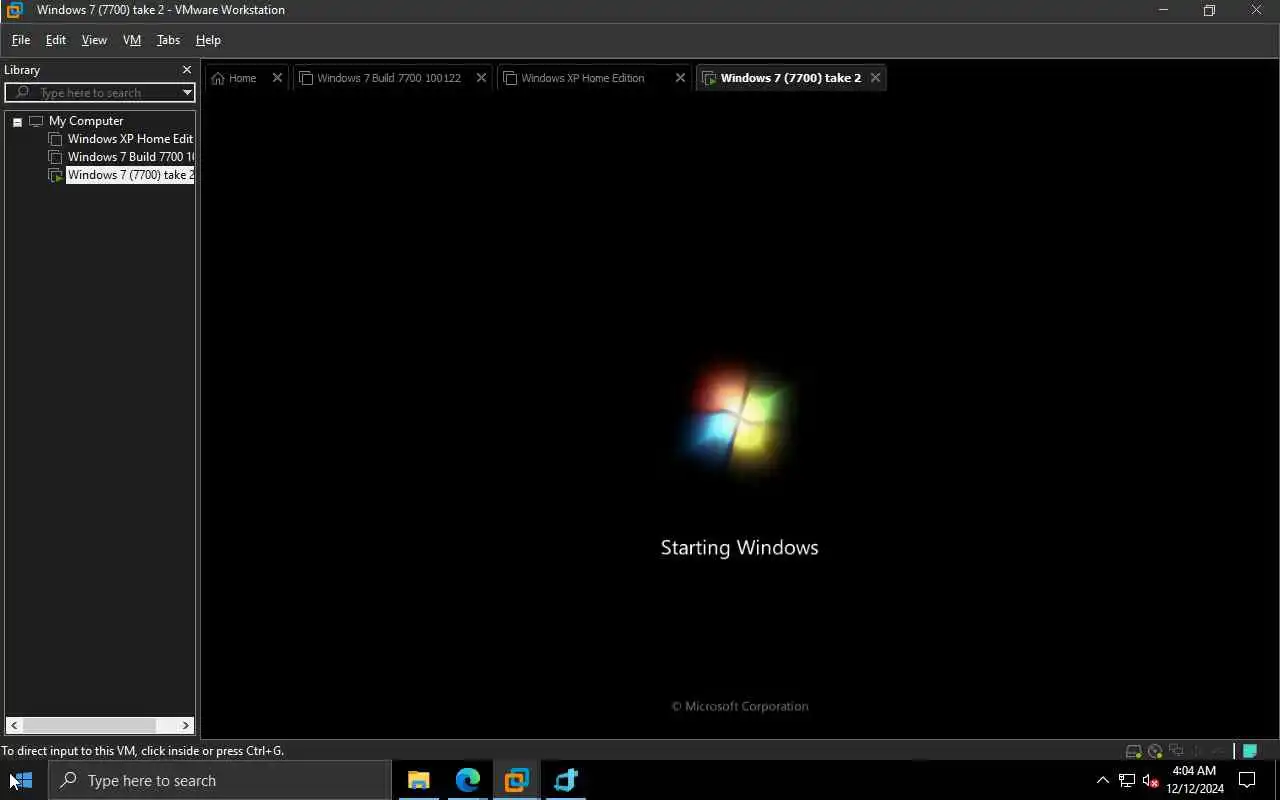Close the Windows 7 Build 7700 100122 tab
The height and width of the screenshot is (800, 1280).
(x=481, y=78)
